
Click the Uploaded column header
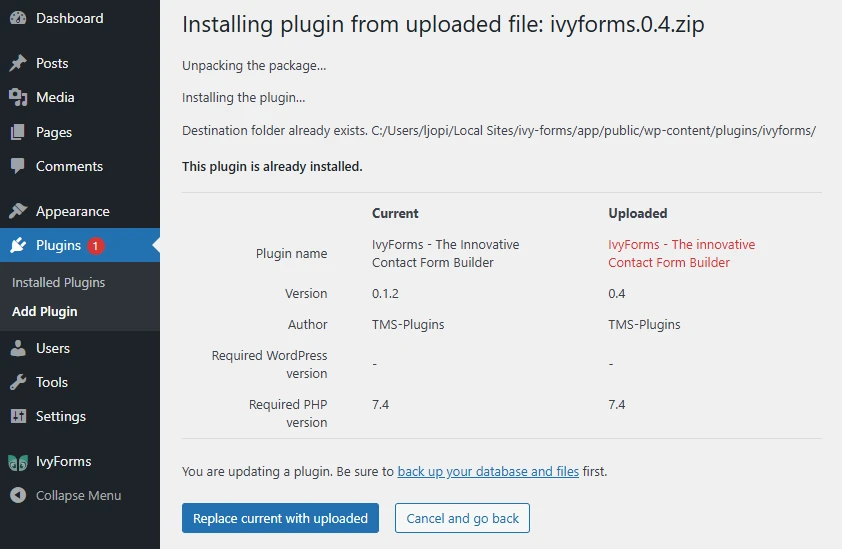[x=637, y=213]
